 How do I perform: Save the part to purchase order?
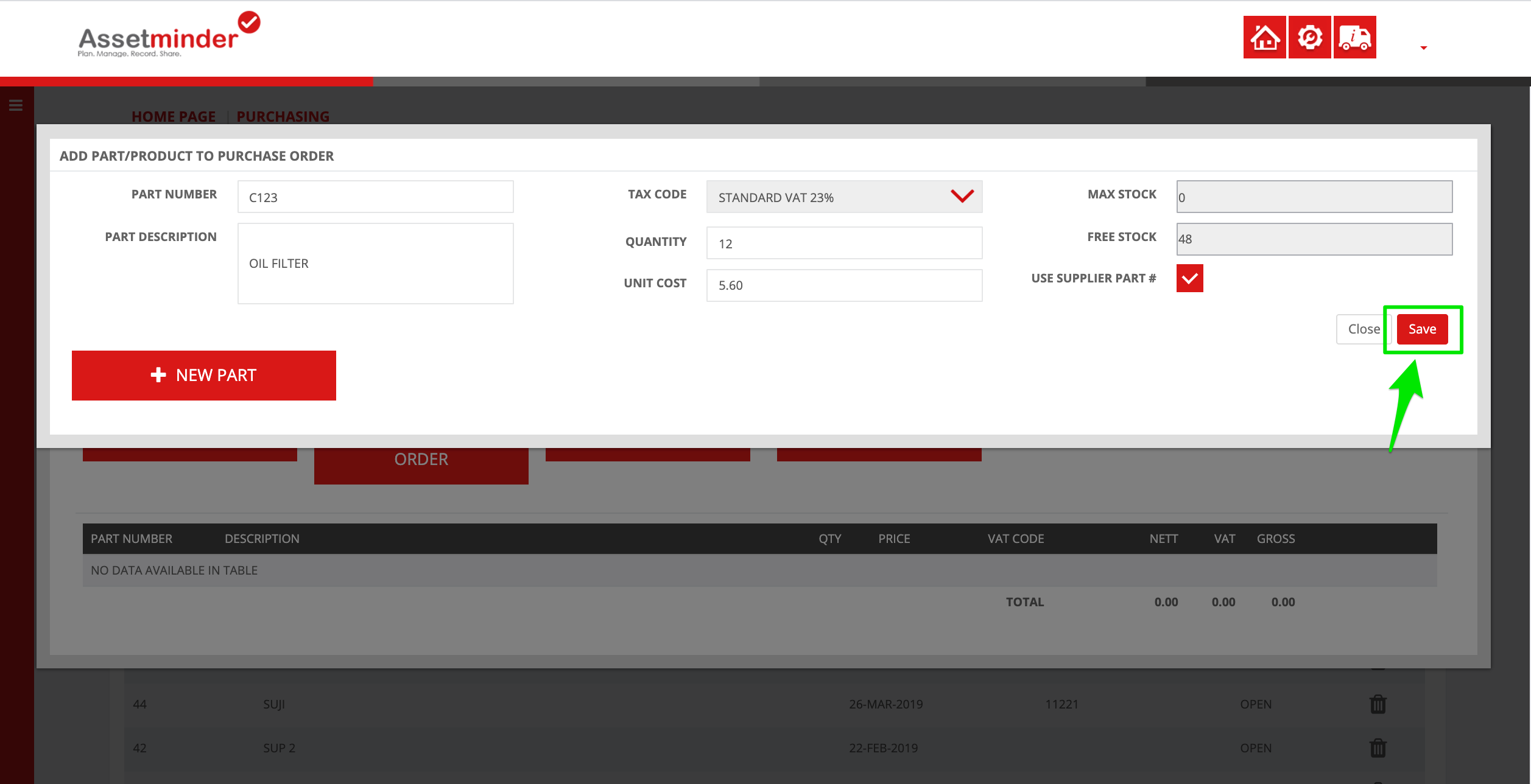coord(1422,329)
